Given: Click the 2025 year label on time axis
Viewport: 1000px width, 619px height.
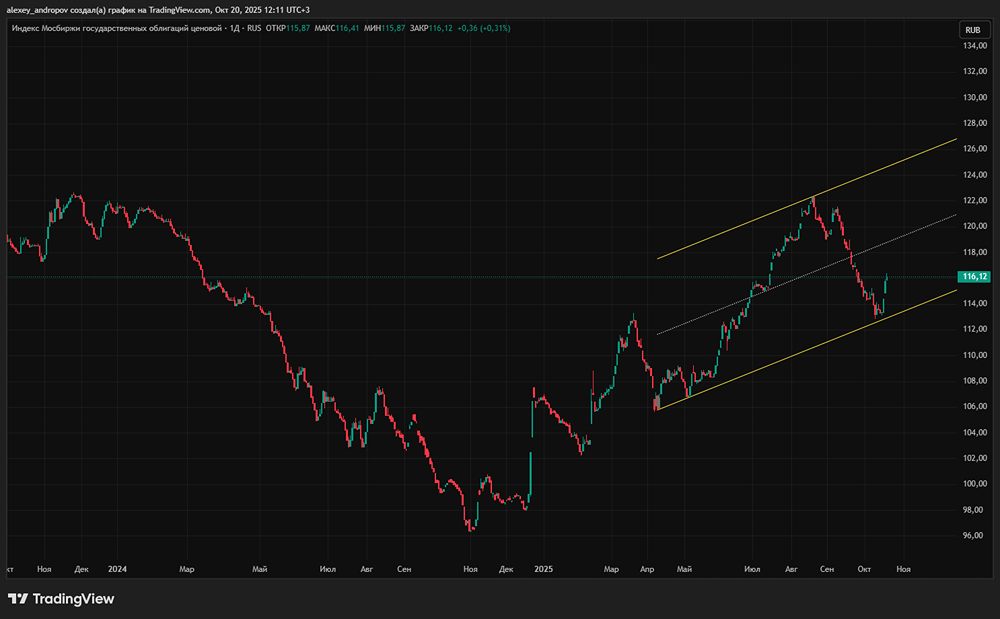Looking at the screenshot, I should point(543,569).
